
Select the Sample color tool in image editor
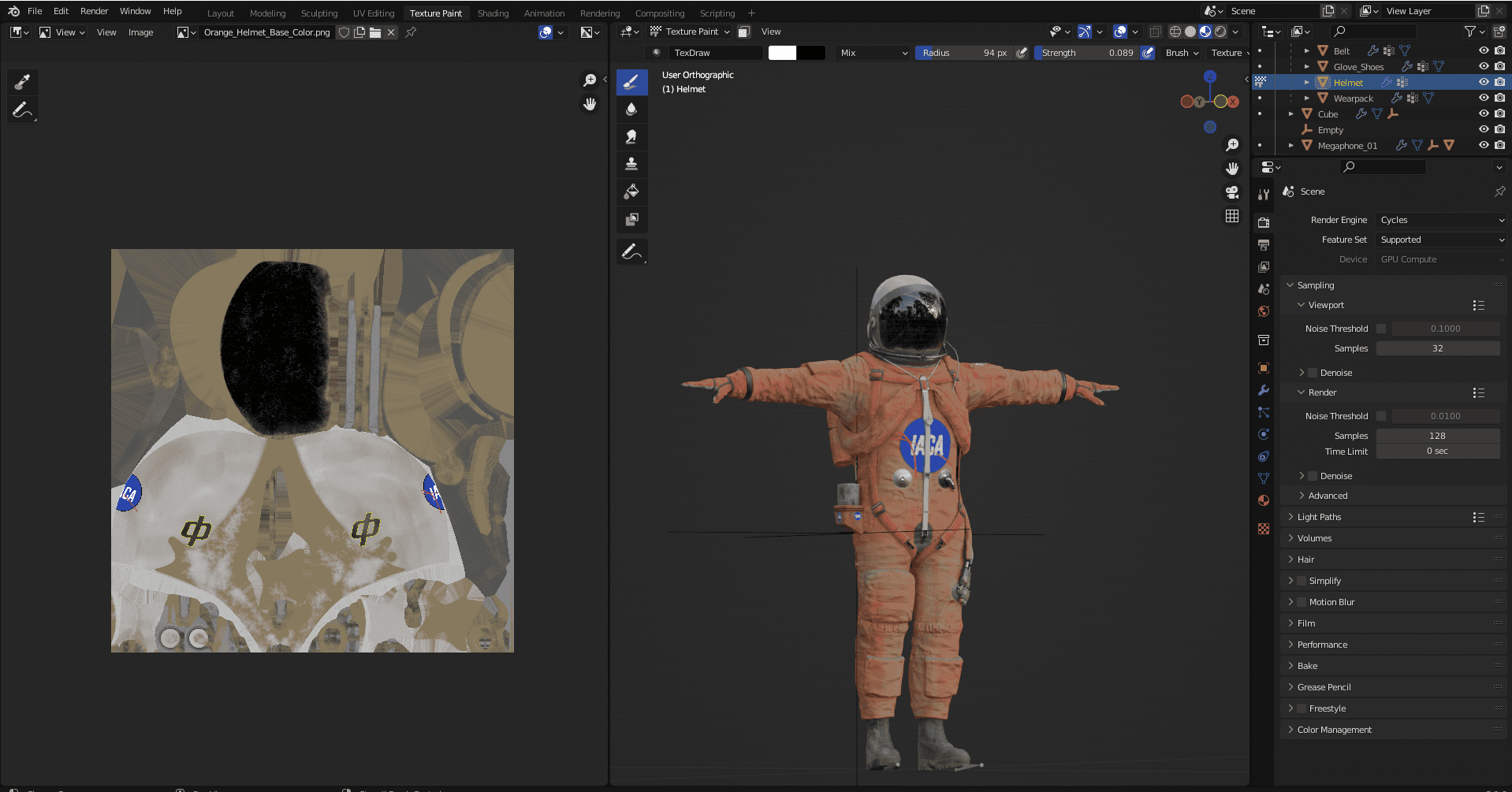(x=22, y=82)
